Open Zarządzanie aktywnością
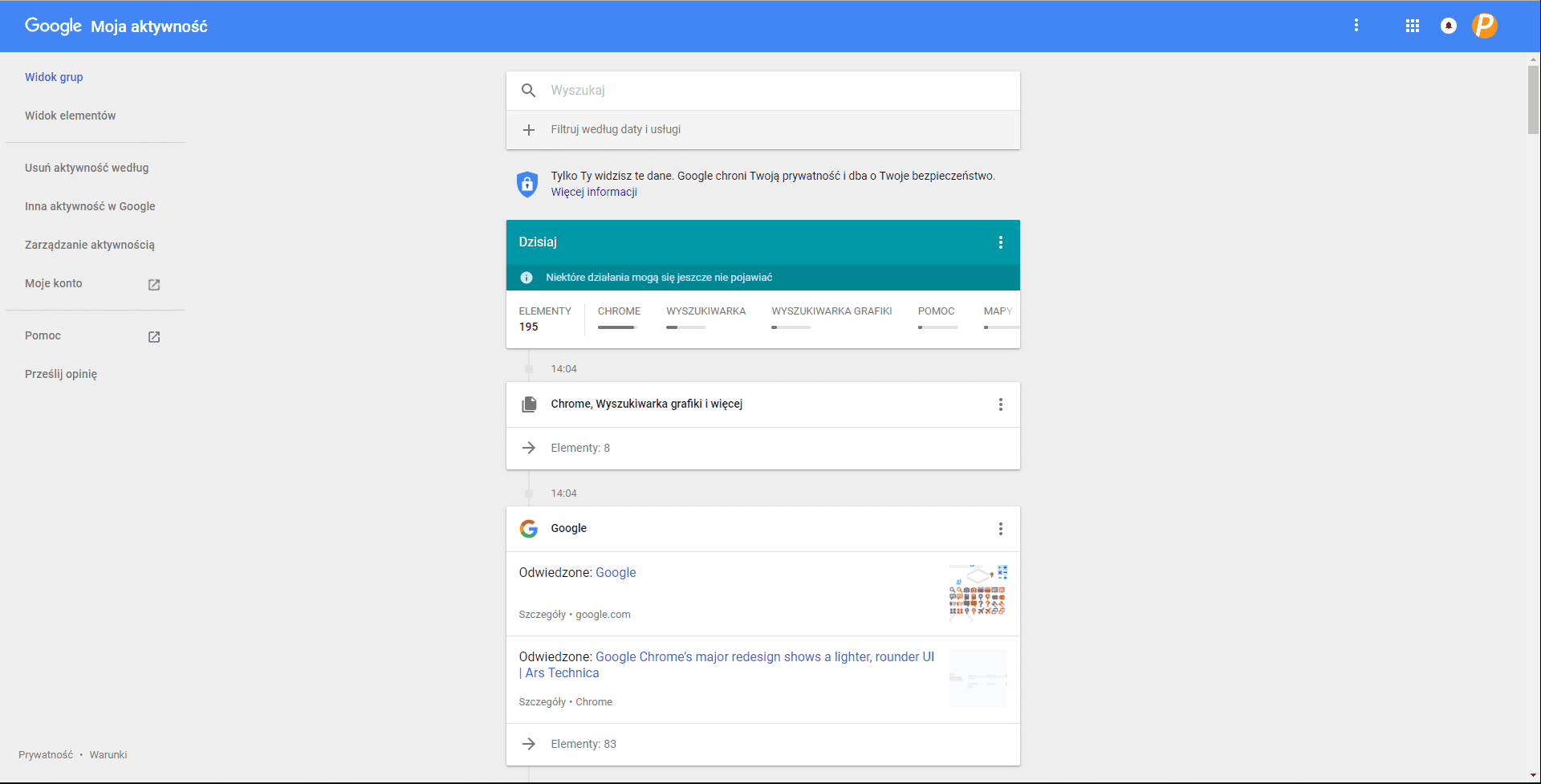Viewport: 1541px width, 784px height. 90,245
